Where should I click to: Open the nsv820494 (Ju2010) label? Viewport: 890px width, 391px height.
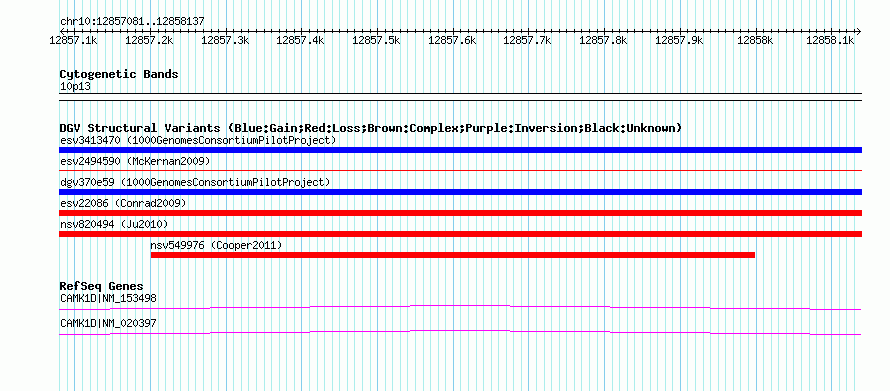114,224
